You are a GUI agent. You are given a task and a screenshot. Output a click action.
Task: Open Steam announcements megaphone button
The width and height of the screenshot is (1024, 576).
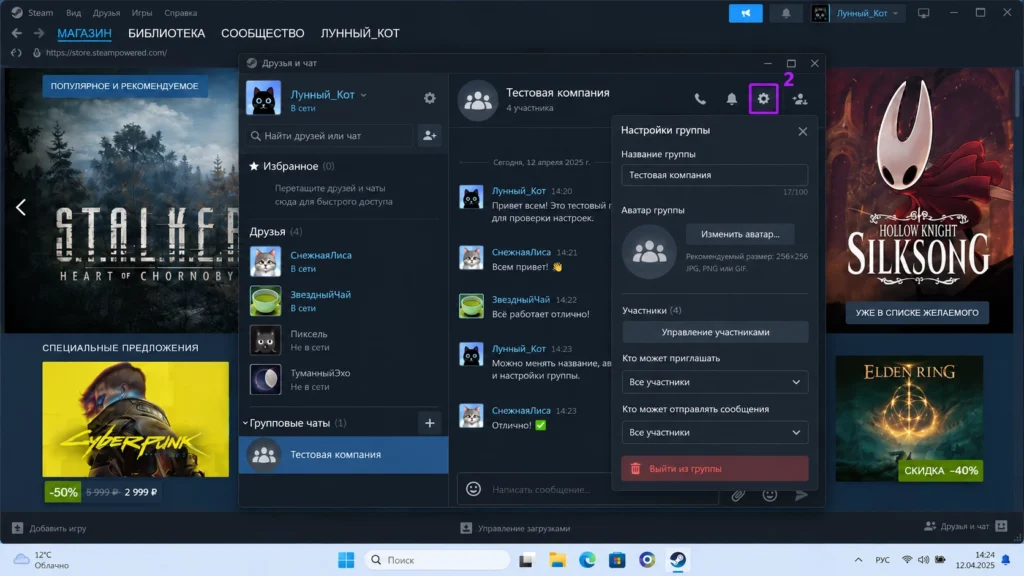point(746,13)
